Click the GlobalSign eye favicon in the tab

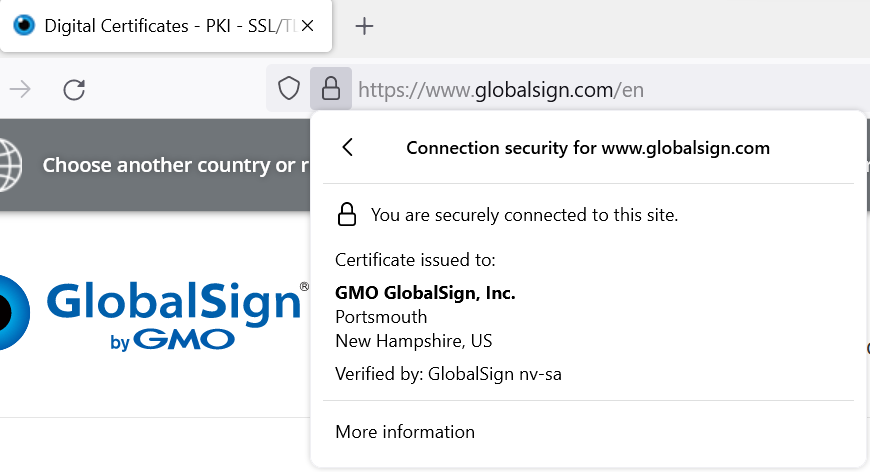(24, 26)
